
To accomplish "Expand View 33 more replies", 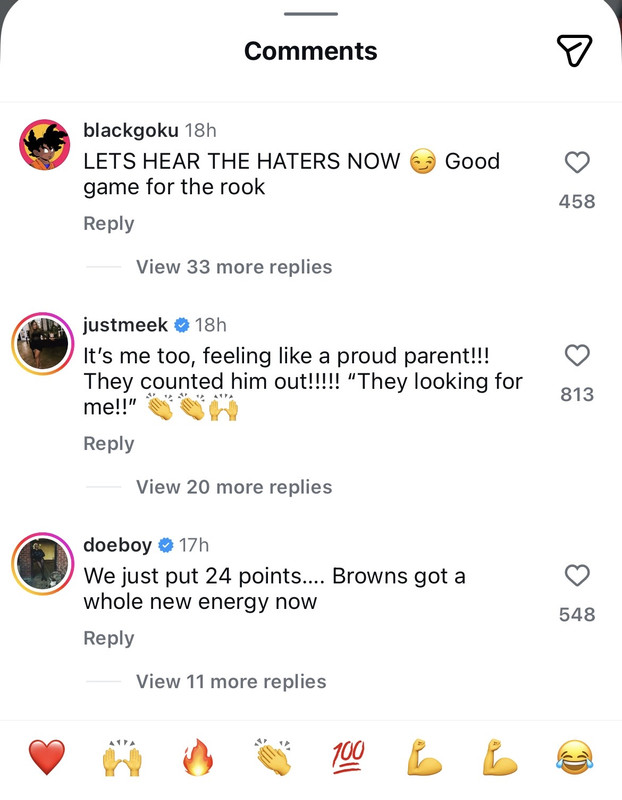I will click(x=234, y=267).
